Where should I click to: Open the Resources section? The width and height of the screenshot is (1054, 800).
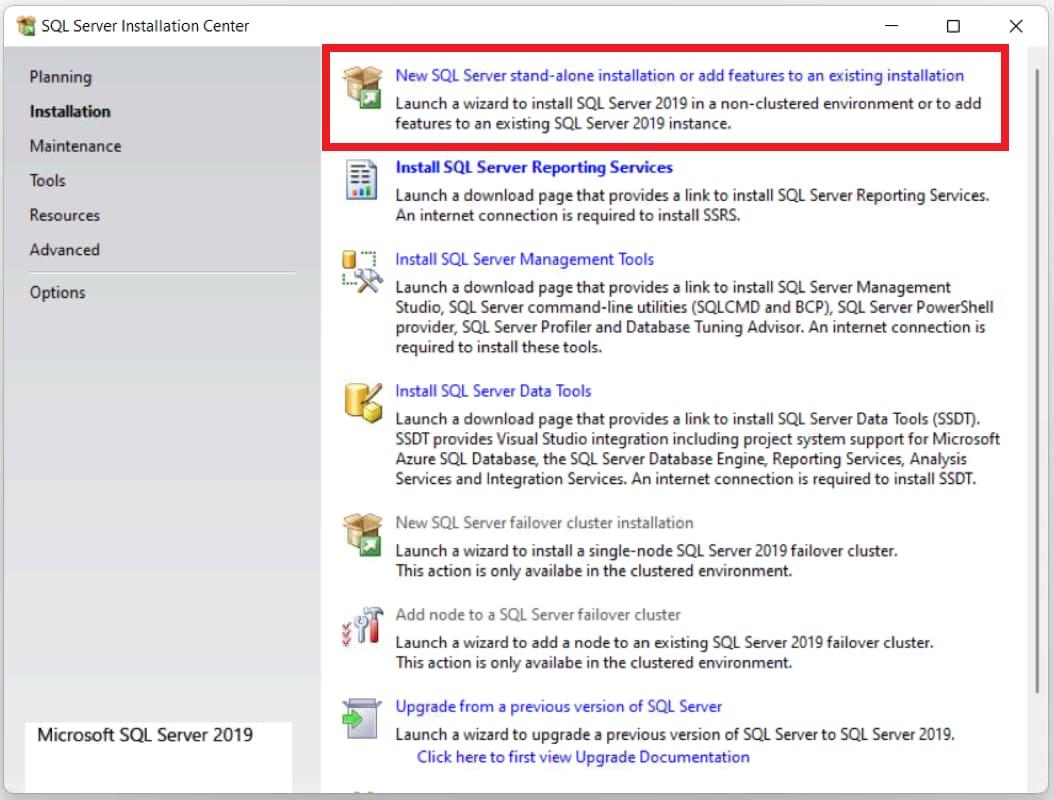pos(64,215)
